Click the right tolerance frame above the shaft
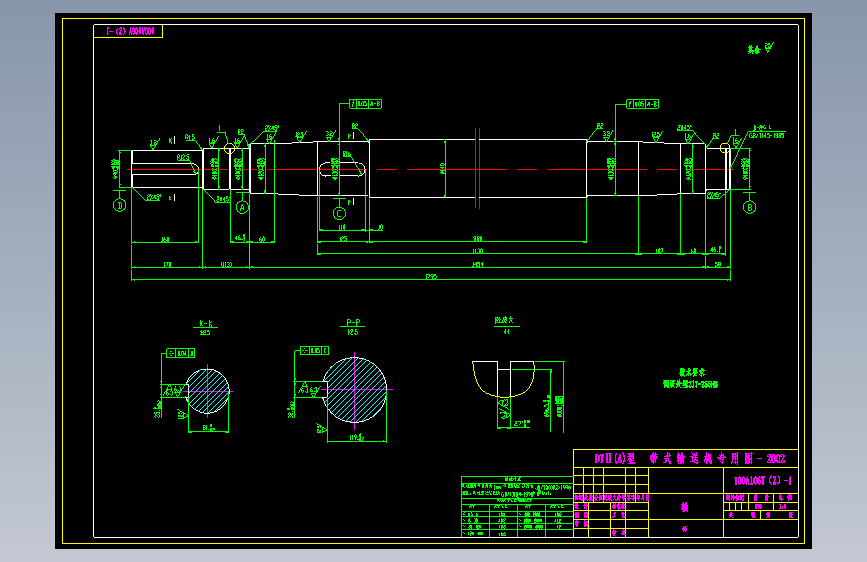867x562 pixels. pyautogui.click(x=643, y=104)
